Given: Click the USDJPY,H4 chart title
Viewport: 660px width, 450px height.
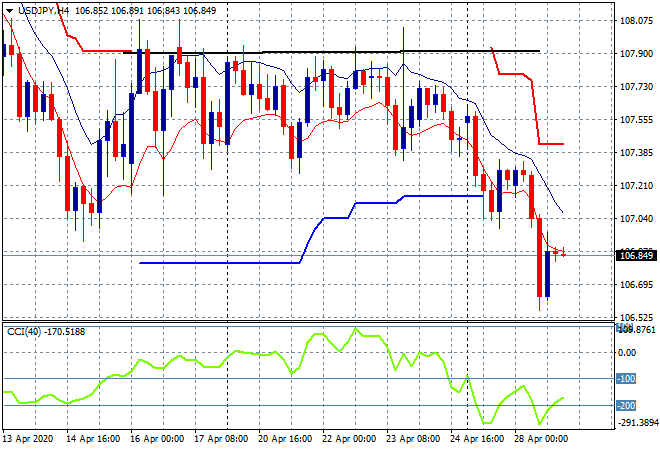Looking at the screenshot, I should [x=43, y=11].
